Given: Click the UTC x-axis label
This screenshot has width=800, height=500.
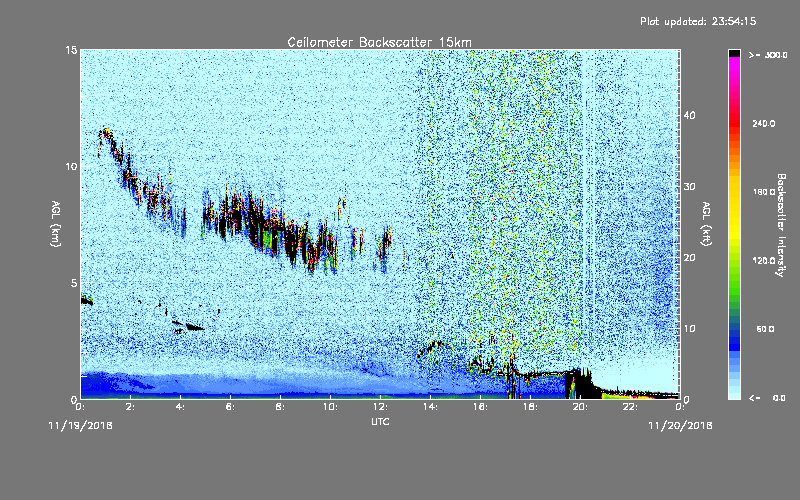Looking at the screenshot, I should 380,421.
